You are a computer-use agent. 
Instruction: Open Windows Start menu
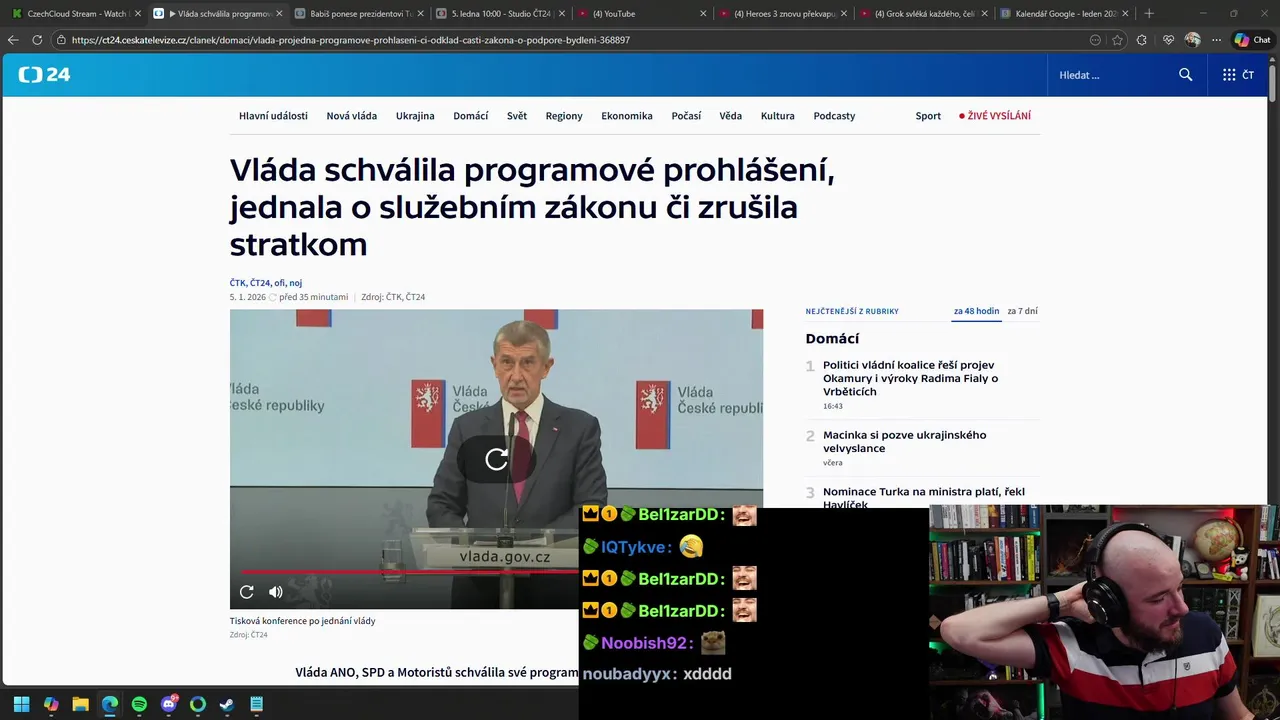[x=21, y=704]
